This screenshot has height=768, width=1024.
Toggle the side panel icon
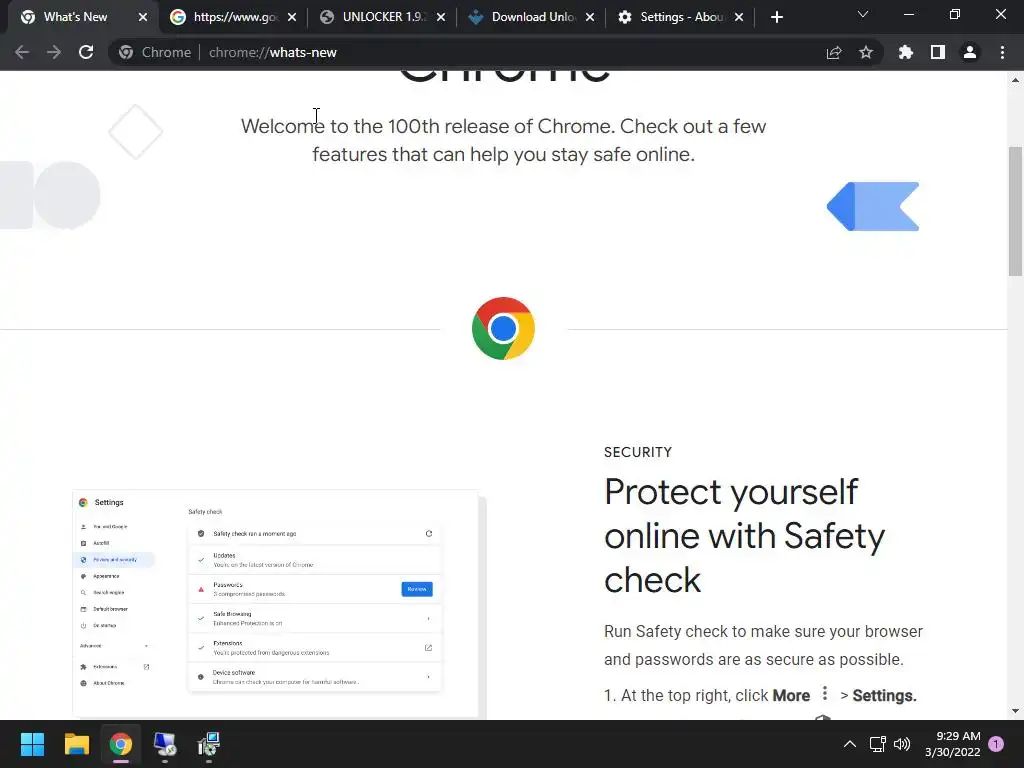[x=937, y=52]
